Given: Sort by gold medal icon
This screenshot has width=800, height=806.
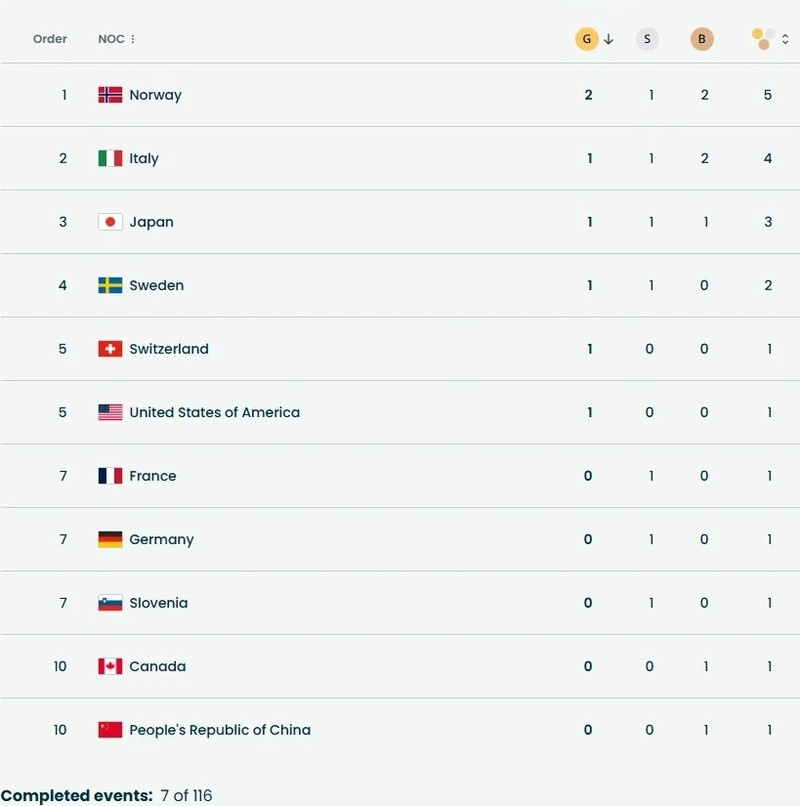Looking at the screenshot, I should pos(587,39).
